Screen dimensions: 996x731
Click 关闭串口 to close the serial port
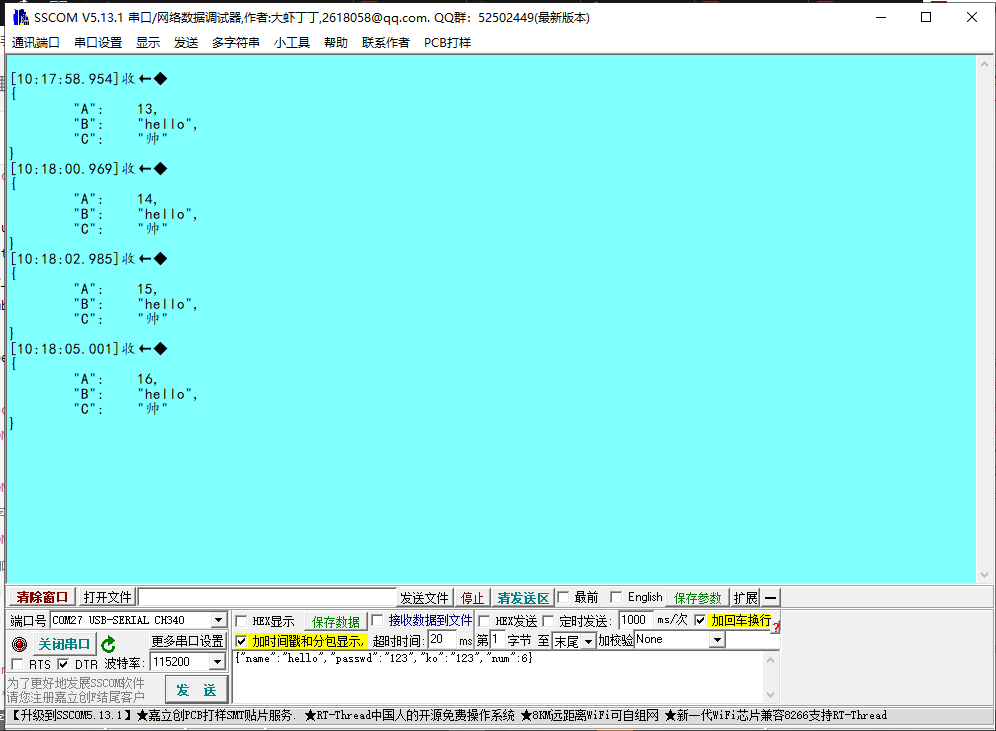tap(63, 644)
